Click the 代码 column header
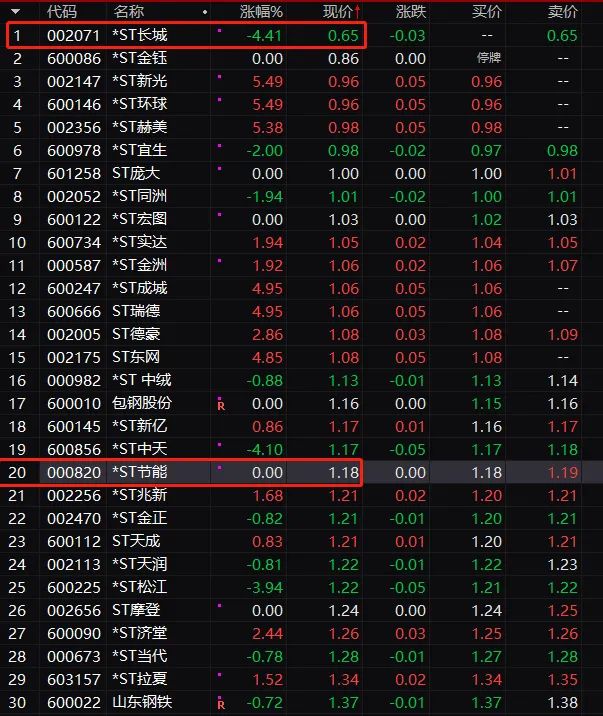This screenshot has width=603, height=716. click(62, 12)
